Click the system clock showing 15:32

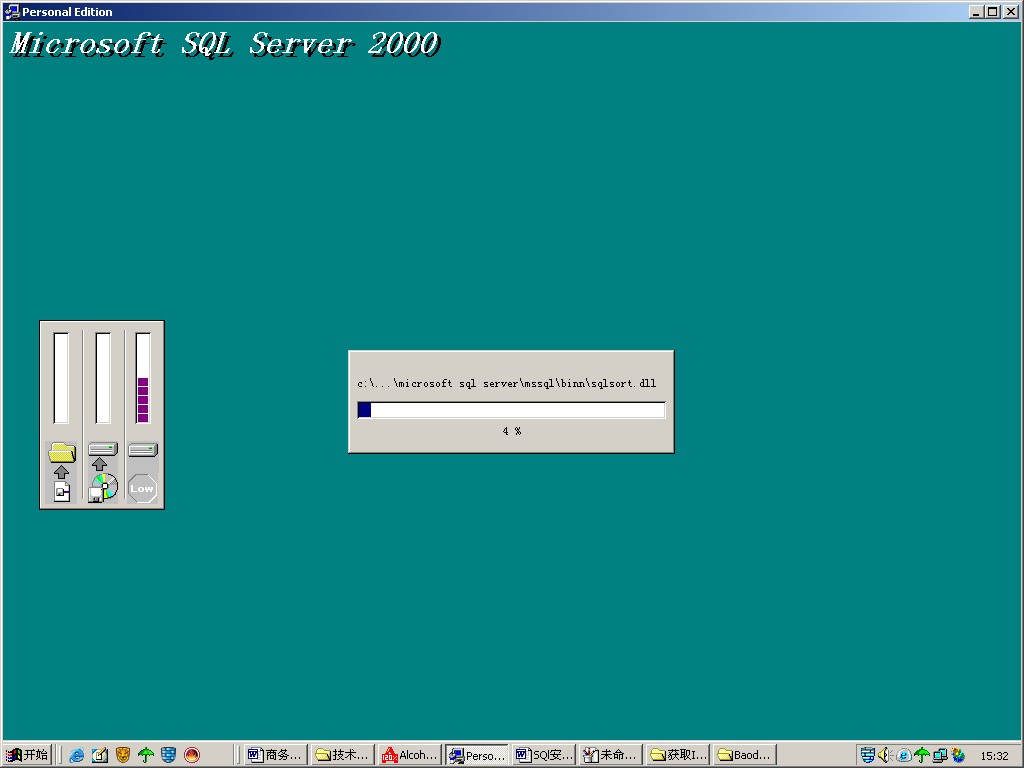point(994,756)
